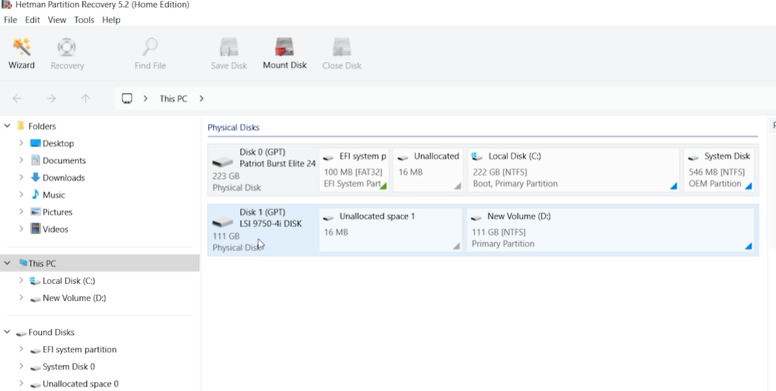Select the EFI system partition tile

tap(354, 170)
